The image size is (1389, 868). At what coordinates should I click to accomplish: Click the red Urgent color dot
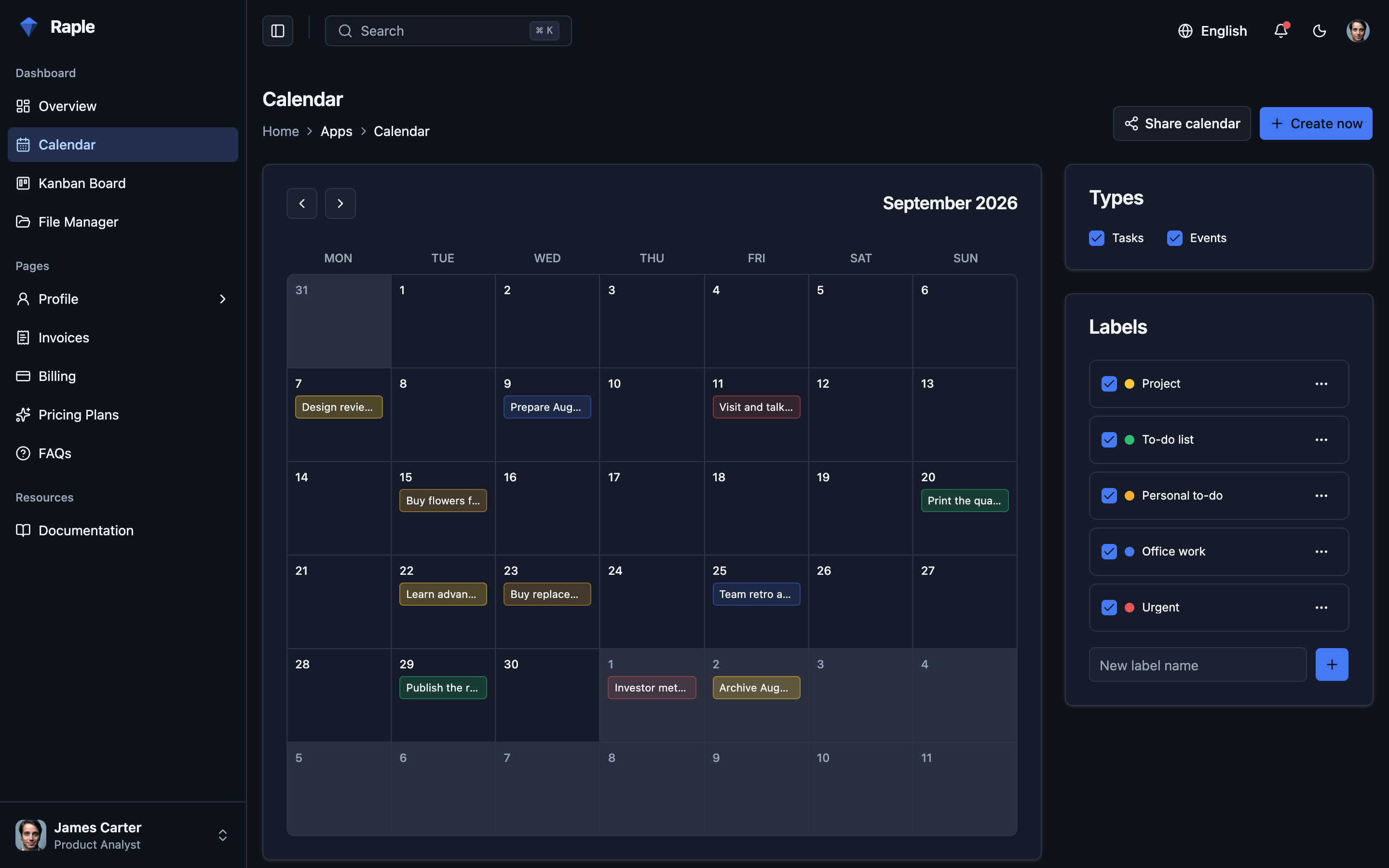point(1130,608)
